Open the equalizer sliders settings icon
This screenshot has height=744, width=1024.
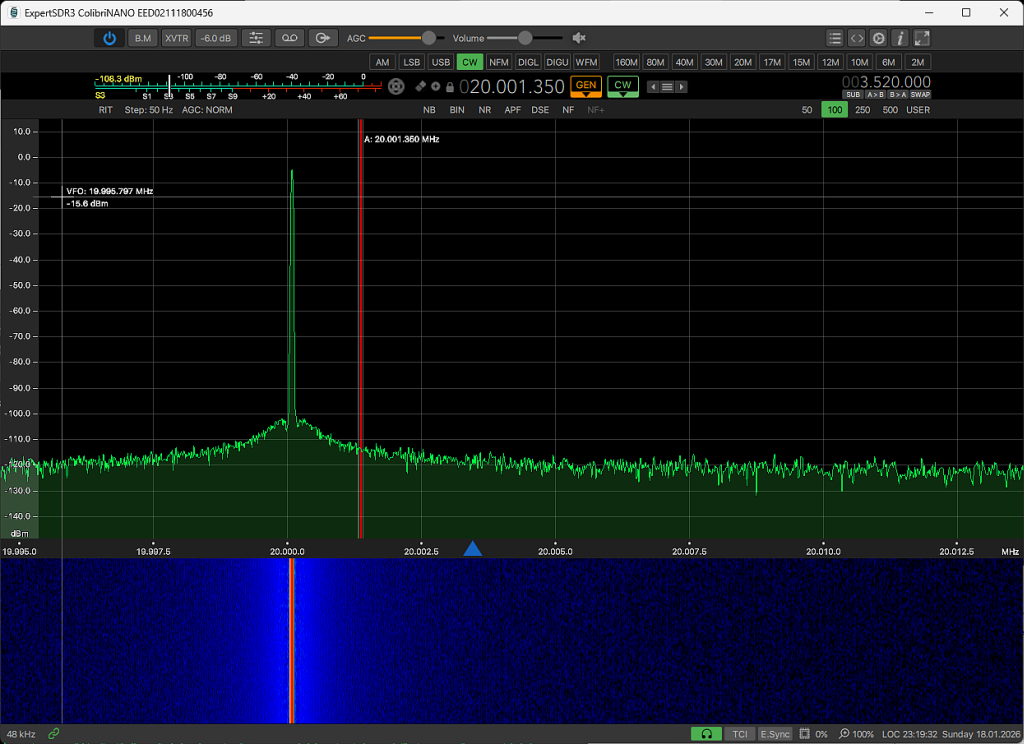pos(256,38)
